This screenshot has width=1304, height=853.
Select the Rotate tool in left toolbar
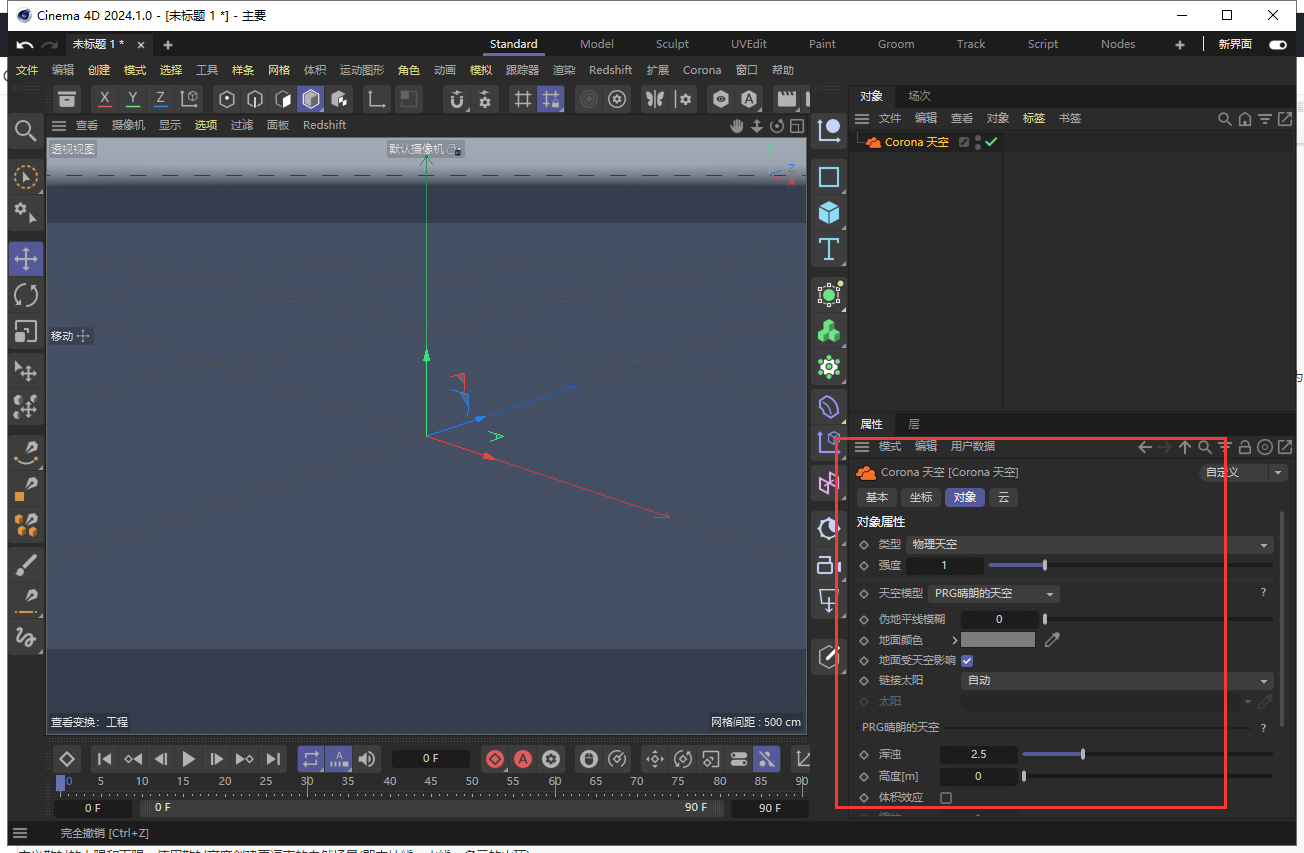26,295
